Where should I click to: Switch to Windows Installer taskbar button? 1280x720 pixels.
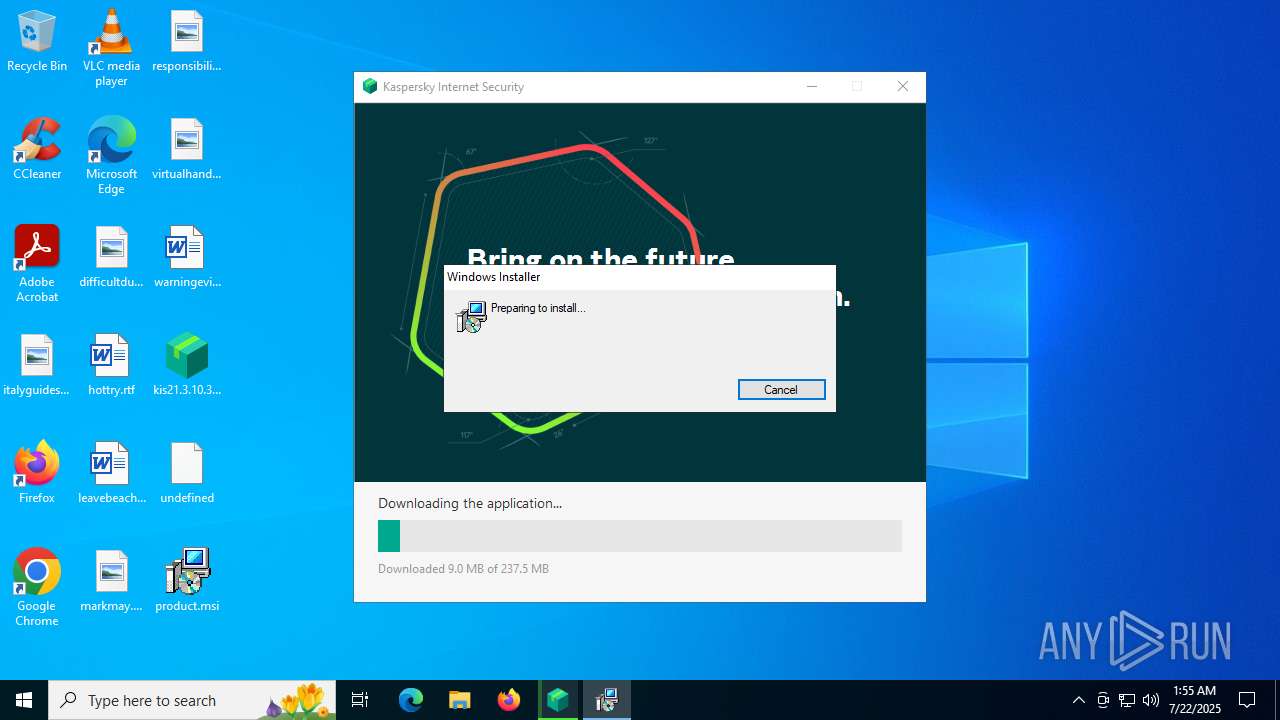click(607, 700)
